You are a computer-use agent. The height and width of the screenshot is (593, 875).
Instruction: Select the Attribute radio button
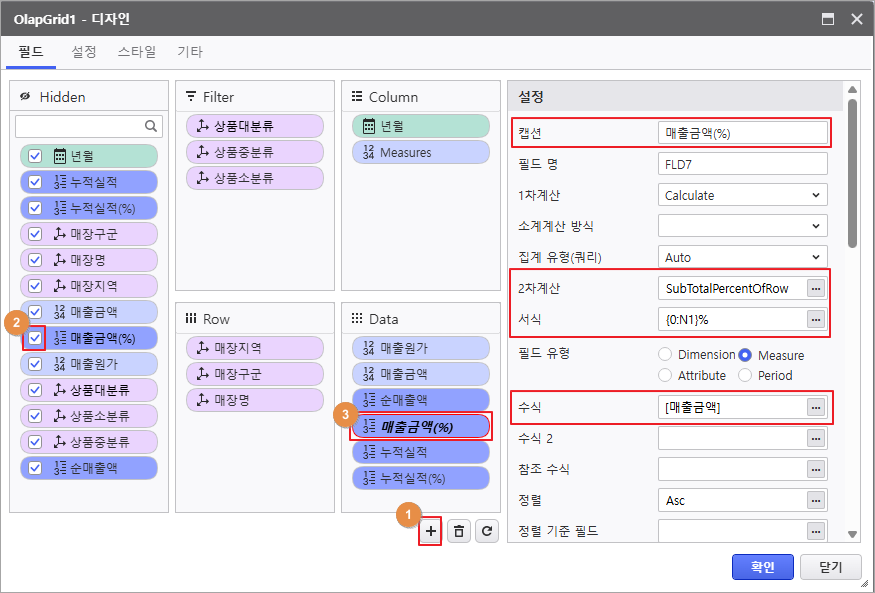point(665,375)
